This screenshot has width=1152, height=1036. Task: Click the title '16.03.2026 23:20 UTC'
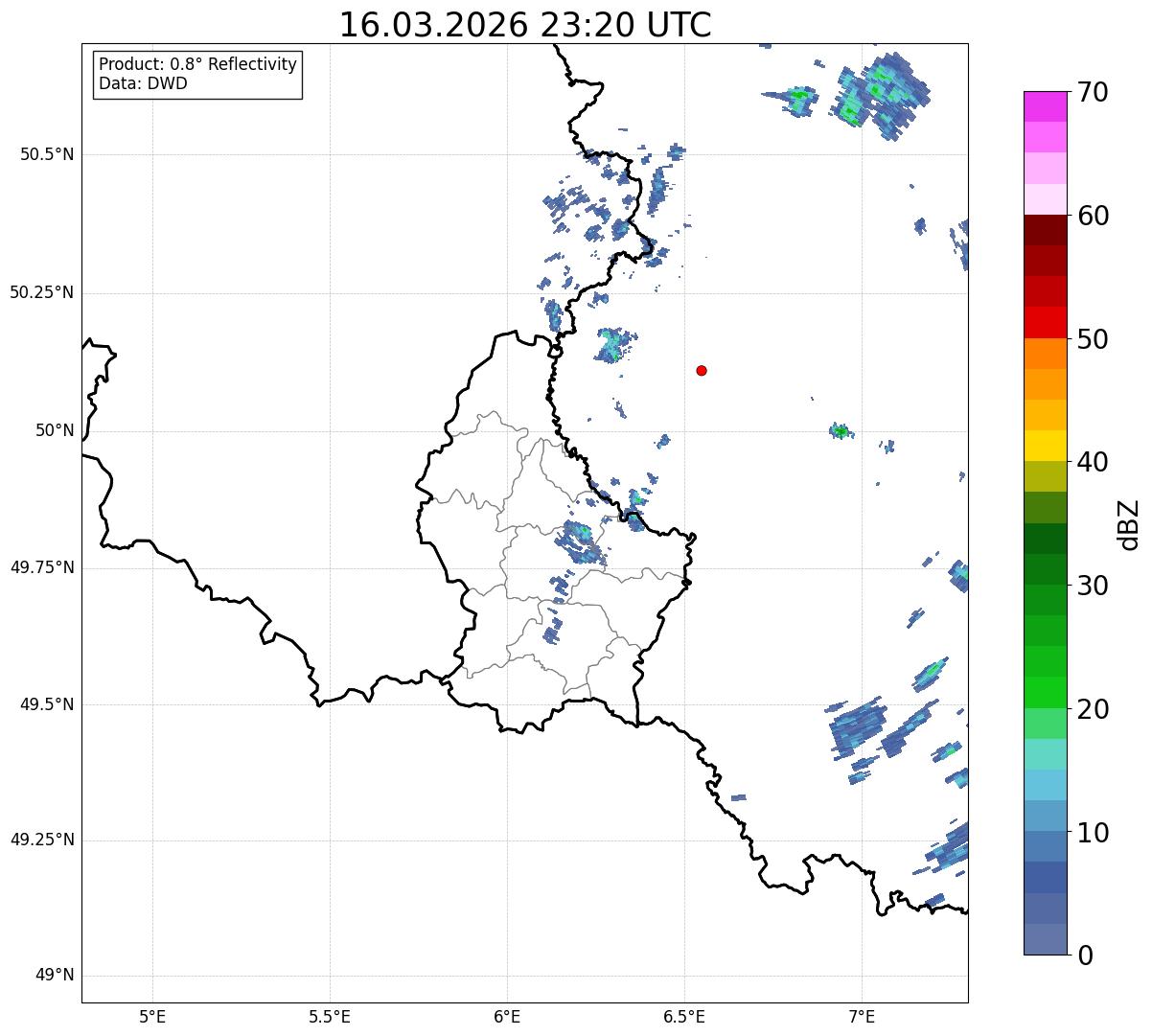click(525, 25)
